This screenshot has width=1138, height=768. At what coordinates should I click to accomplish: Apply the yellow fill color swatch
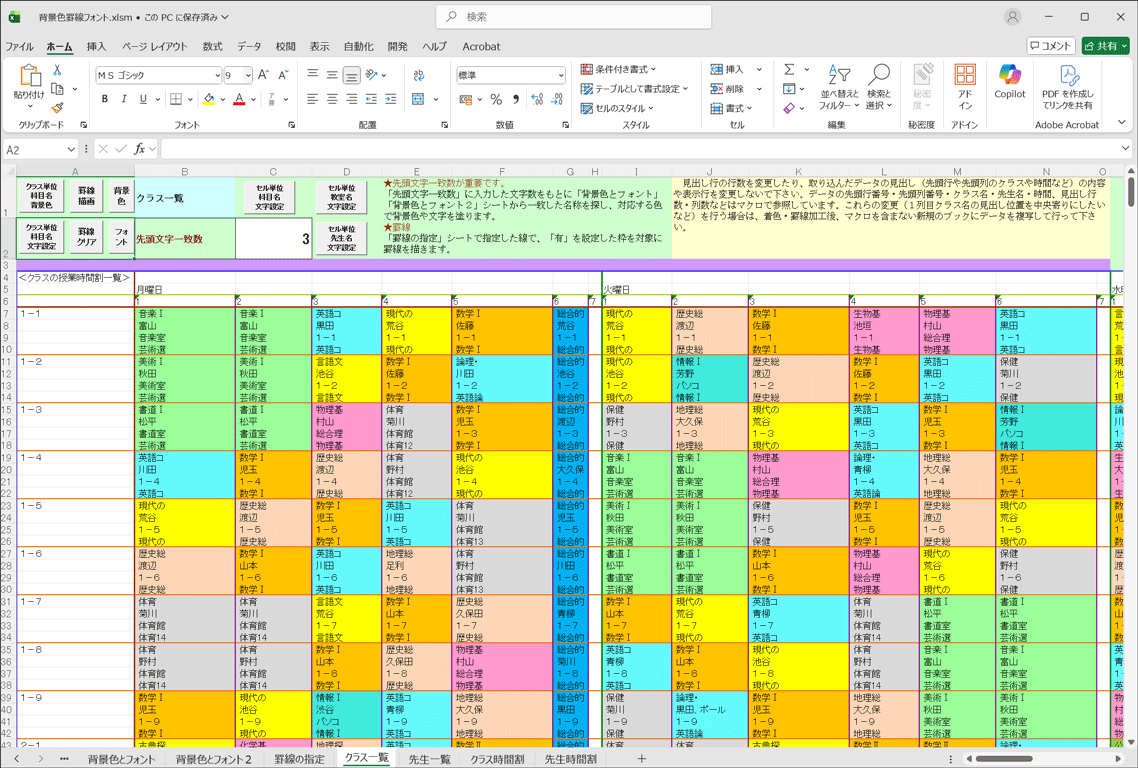(208, 100)
